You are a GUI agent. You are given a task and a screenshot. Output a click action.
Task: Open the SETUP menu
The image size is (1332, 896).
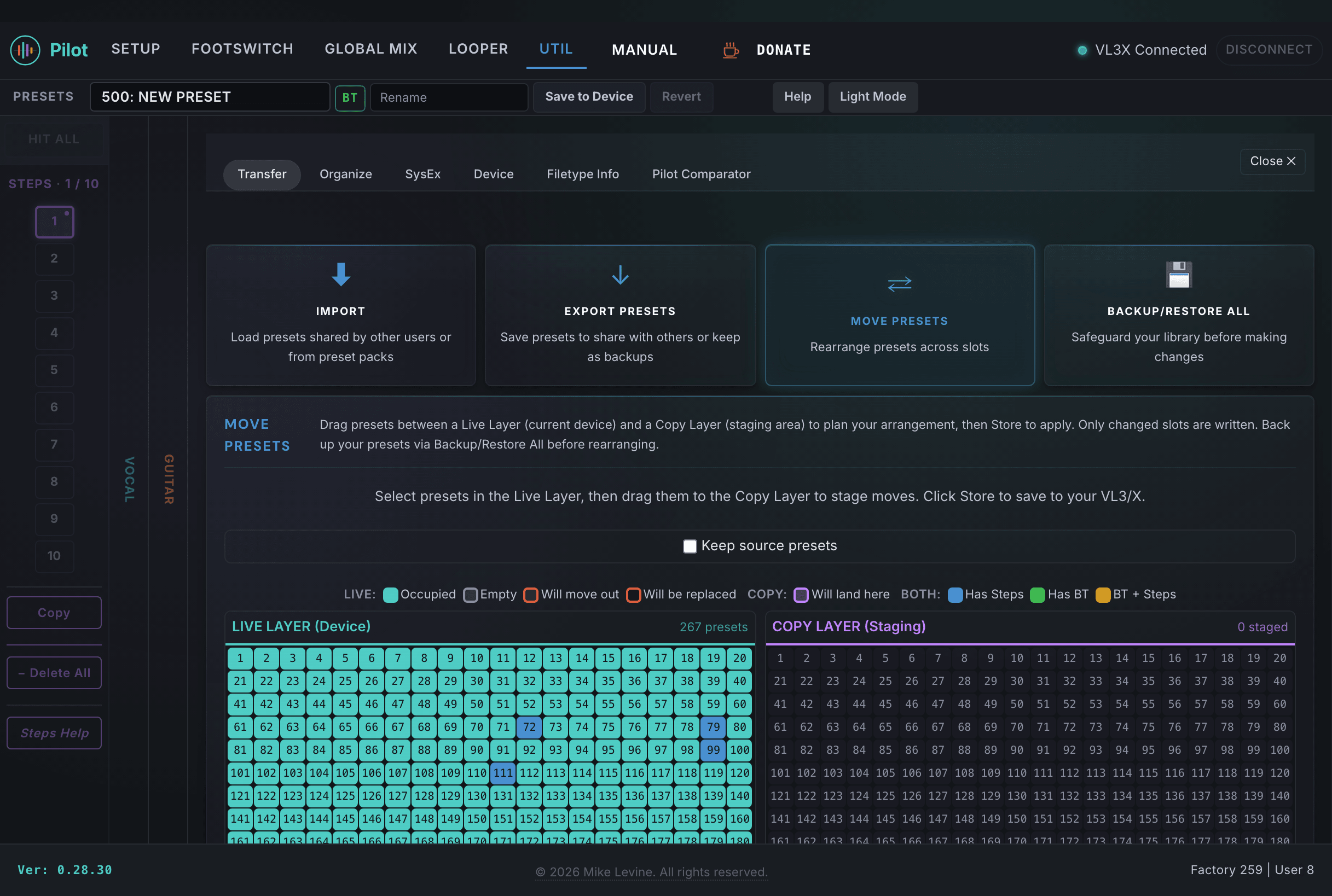click(x=136, y=49)
